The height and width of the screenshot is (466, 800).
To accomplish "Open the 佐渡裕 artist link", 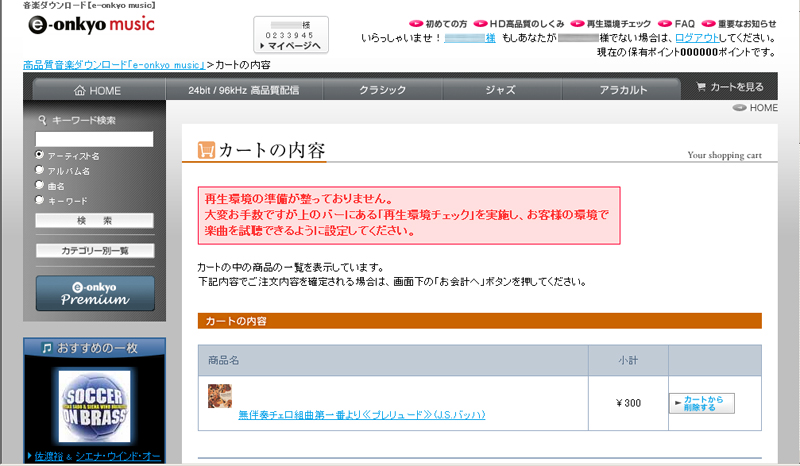I will 48,456.
